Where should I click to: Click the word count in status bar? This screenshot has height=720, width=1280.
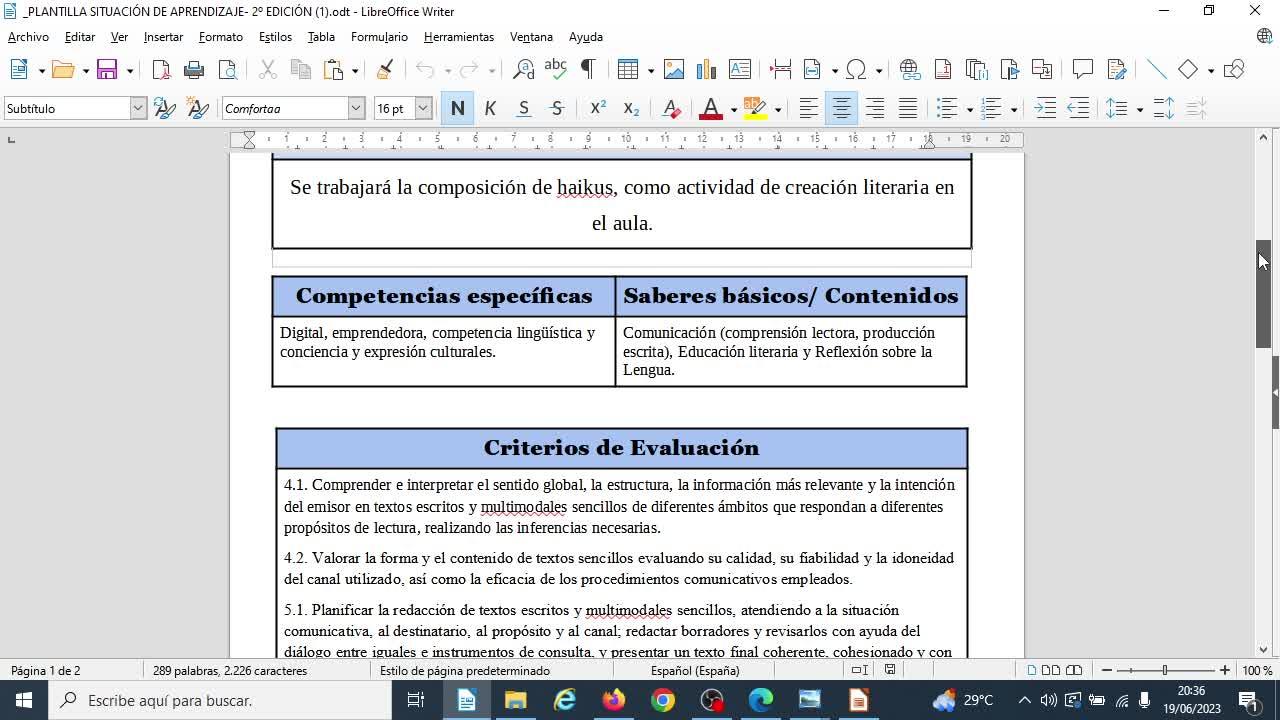230,670
